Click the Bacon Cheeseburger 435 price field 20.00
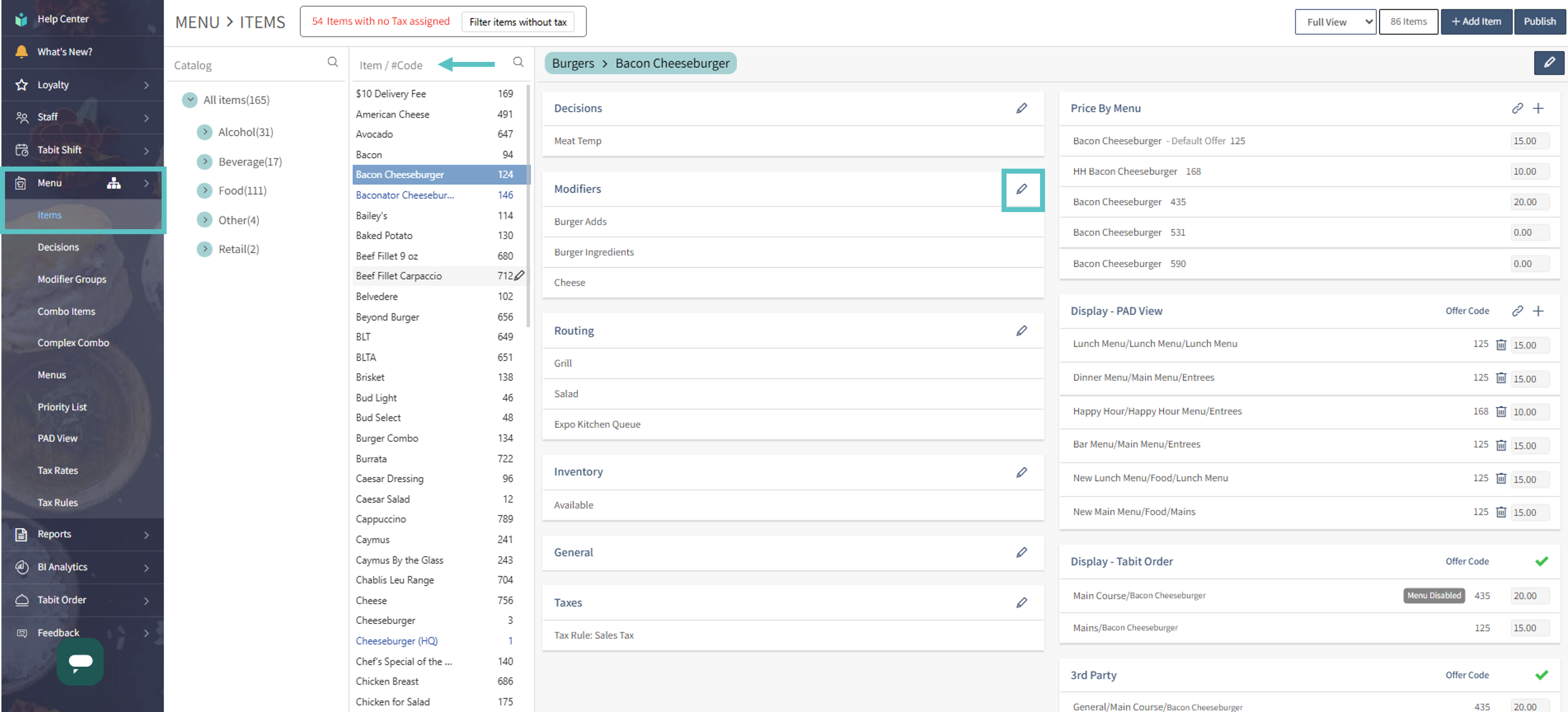Viewport: 1568px width, 712px height. click(1530, 202)
